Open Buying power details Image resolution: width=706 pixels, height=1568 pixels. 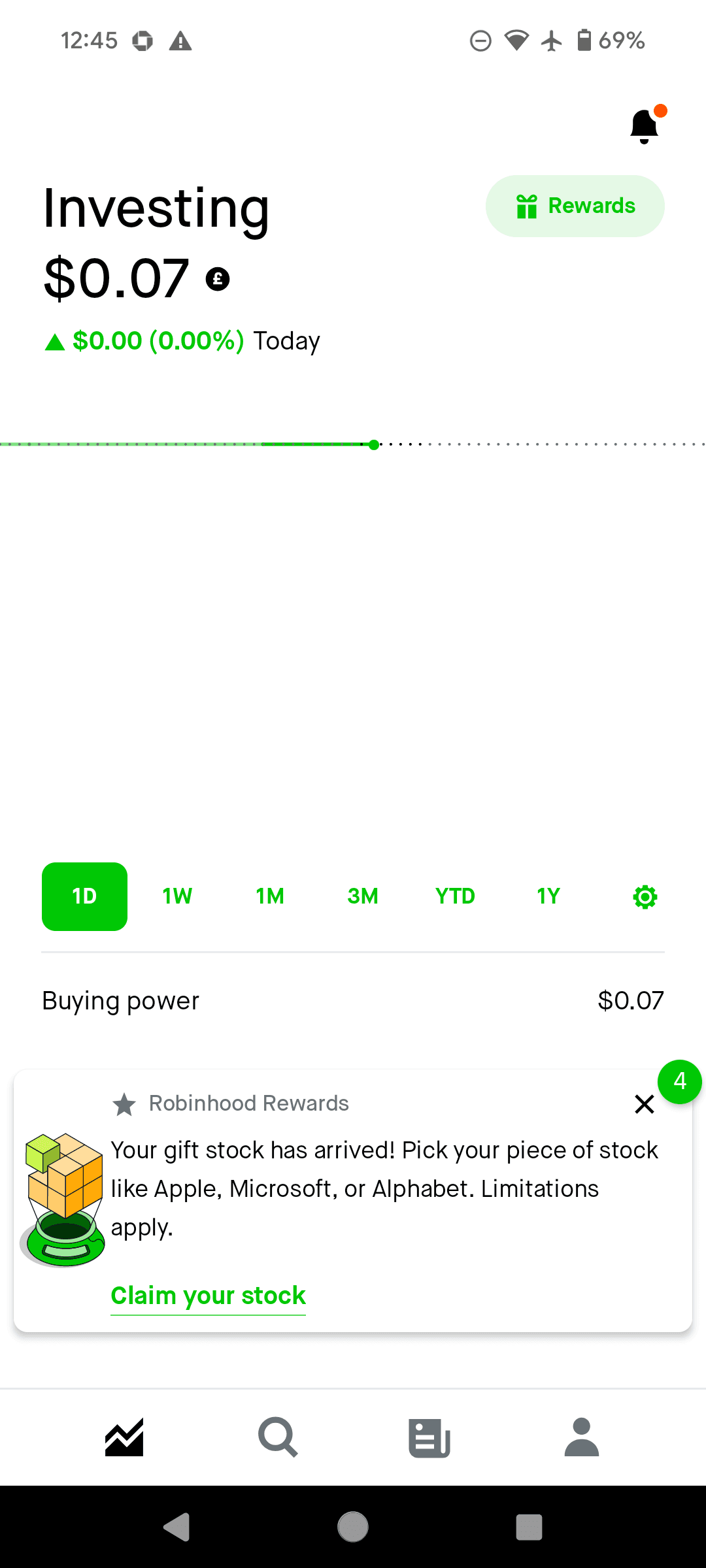point(353,1001)
